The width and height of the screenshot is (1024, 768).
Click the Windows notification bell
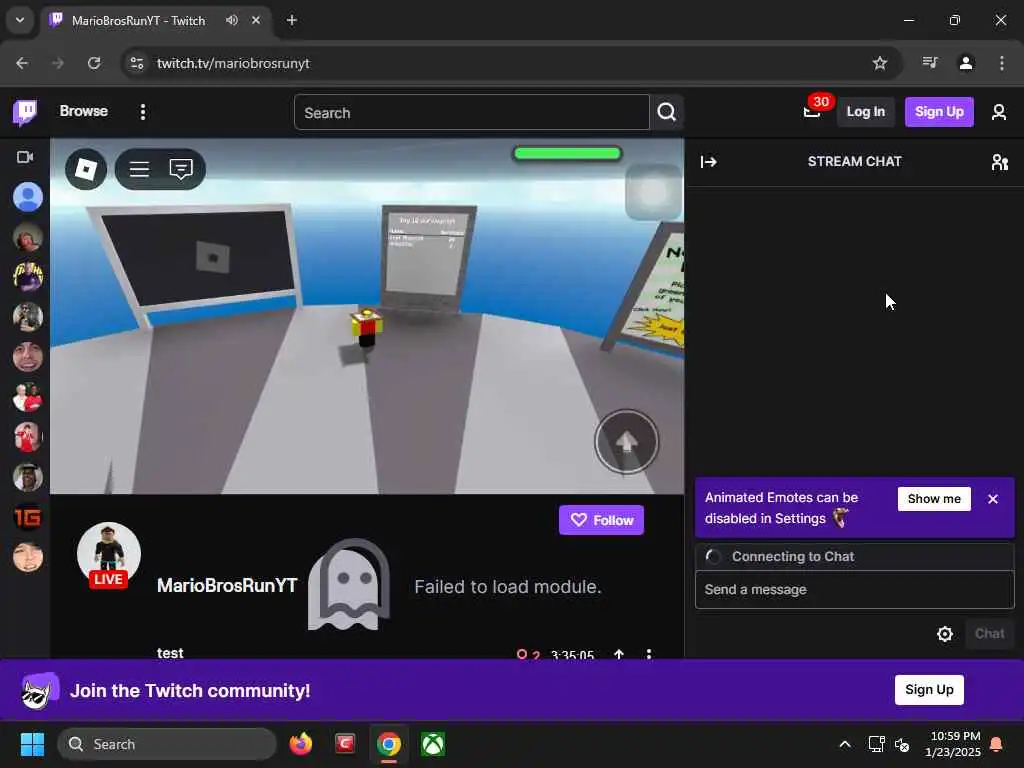tap(996, 744)
